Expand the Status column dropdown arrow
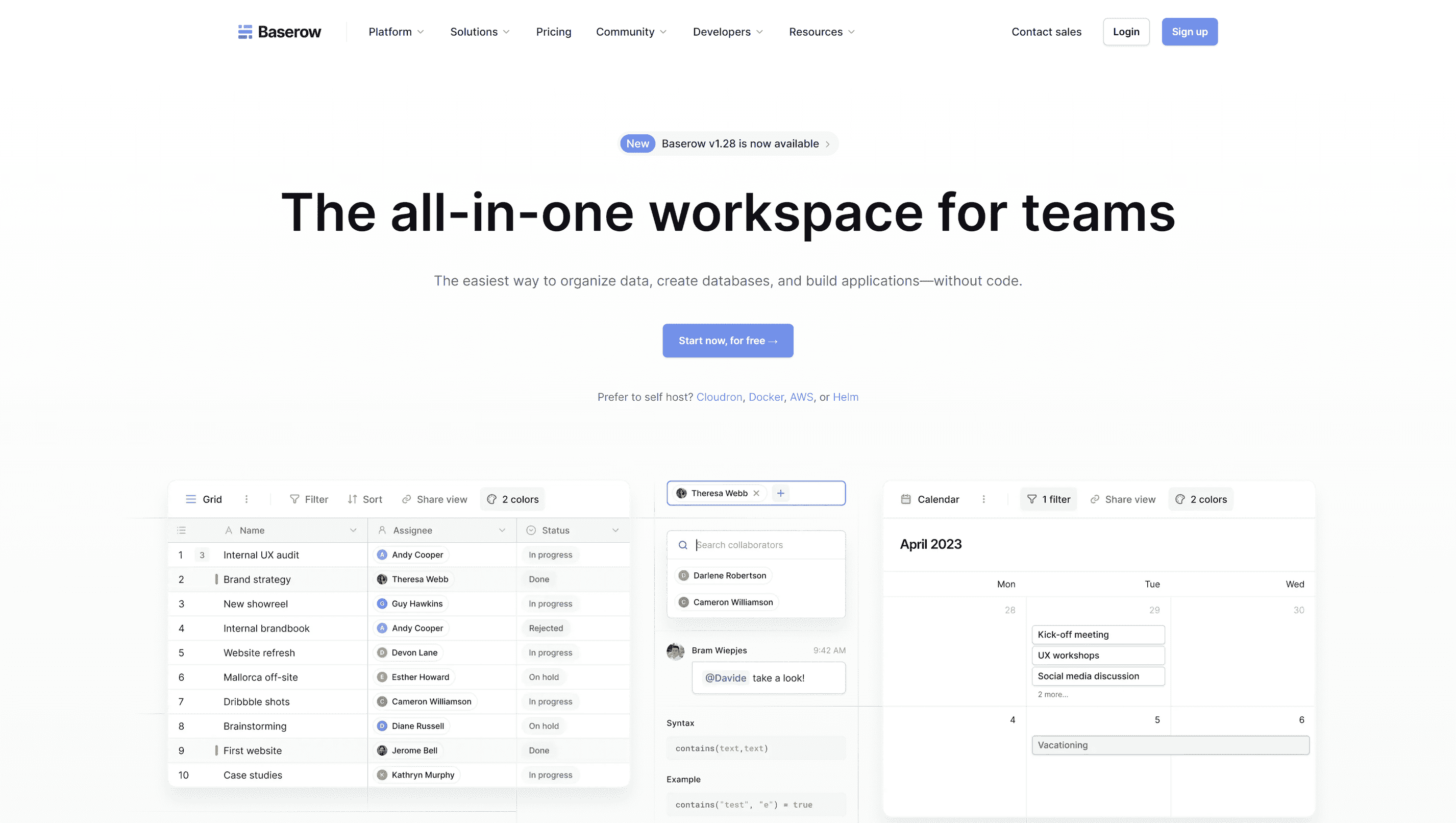Screen dimensions: 1456x823 point(615,530)
